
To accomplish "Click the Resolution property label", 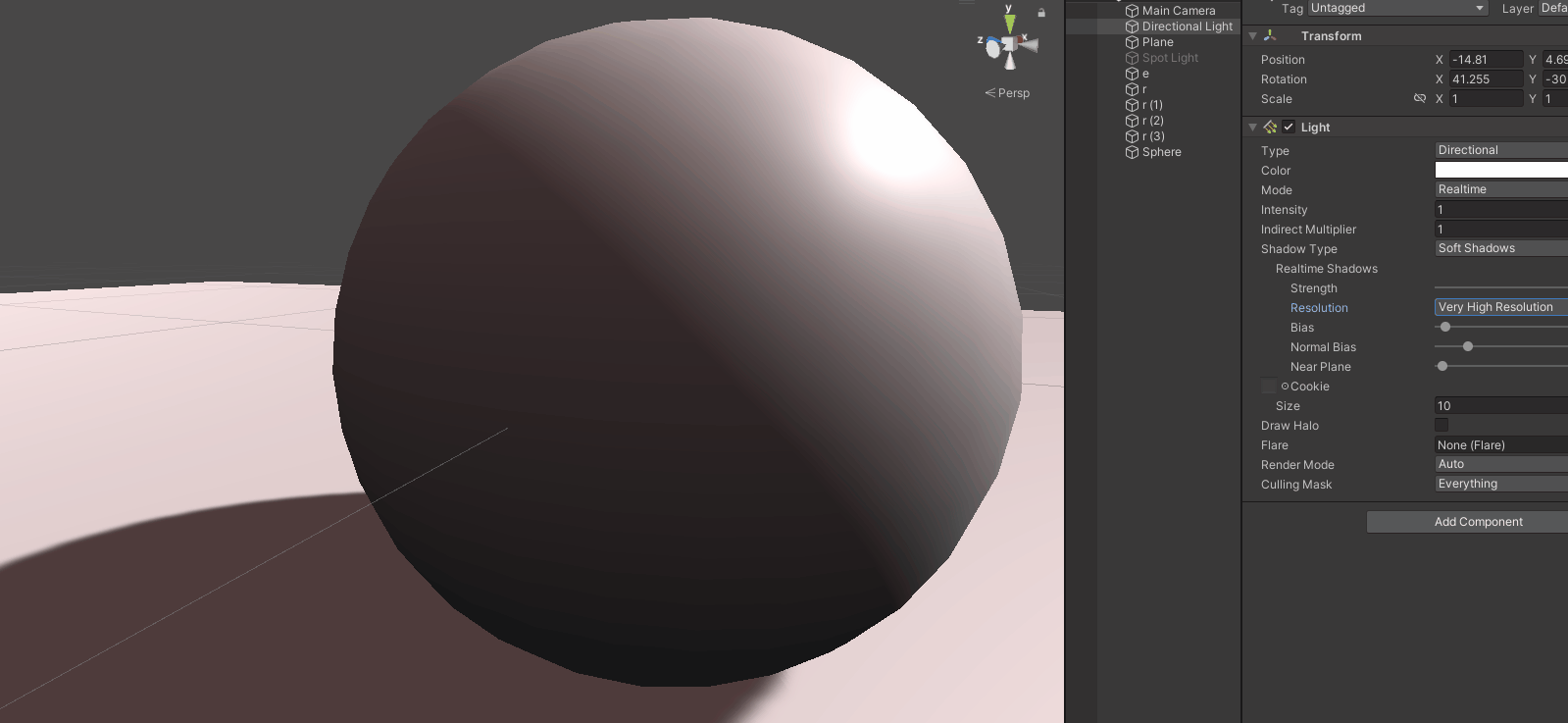I will pos(1319,308).
